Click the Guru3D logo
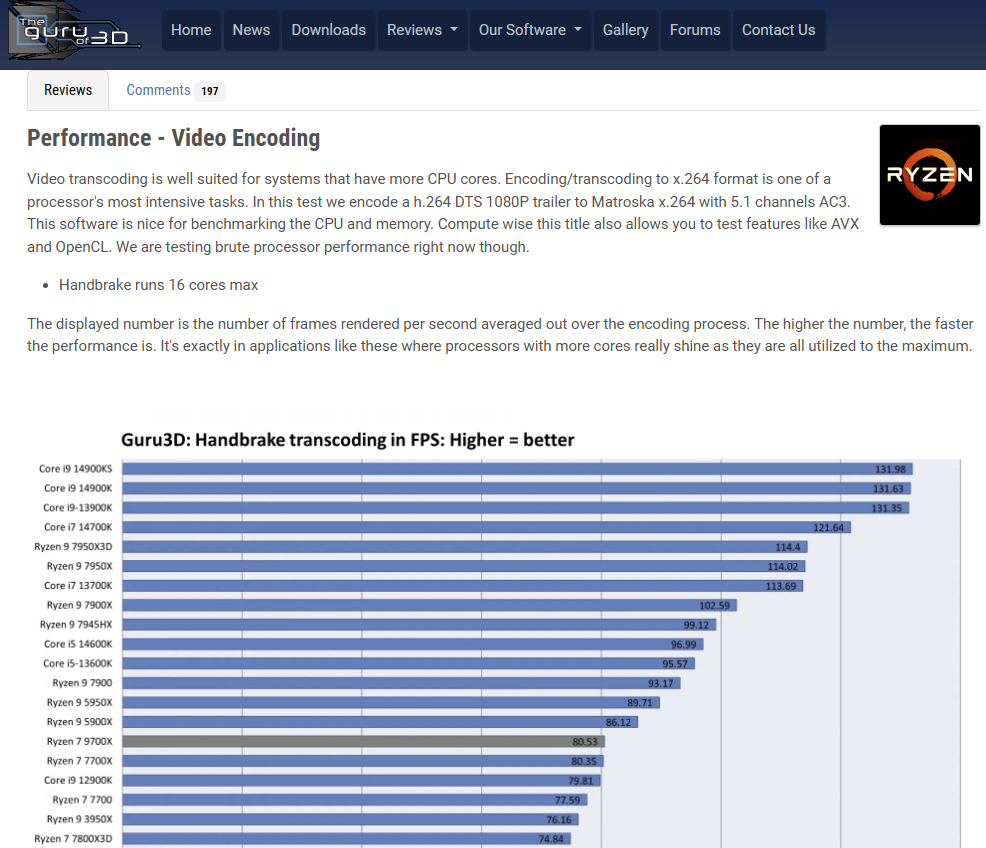Viewport: 986px width, 848px height. point(74,30)
